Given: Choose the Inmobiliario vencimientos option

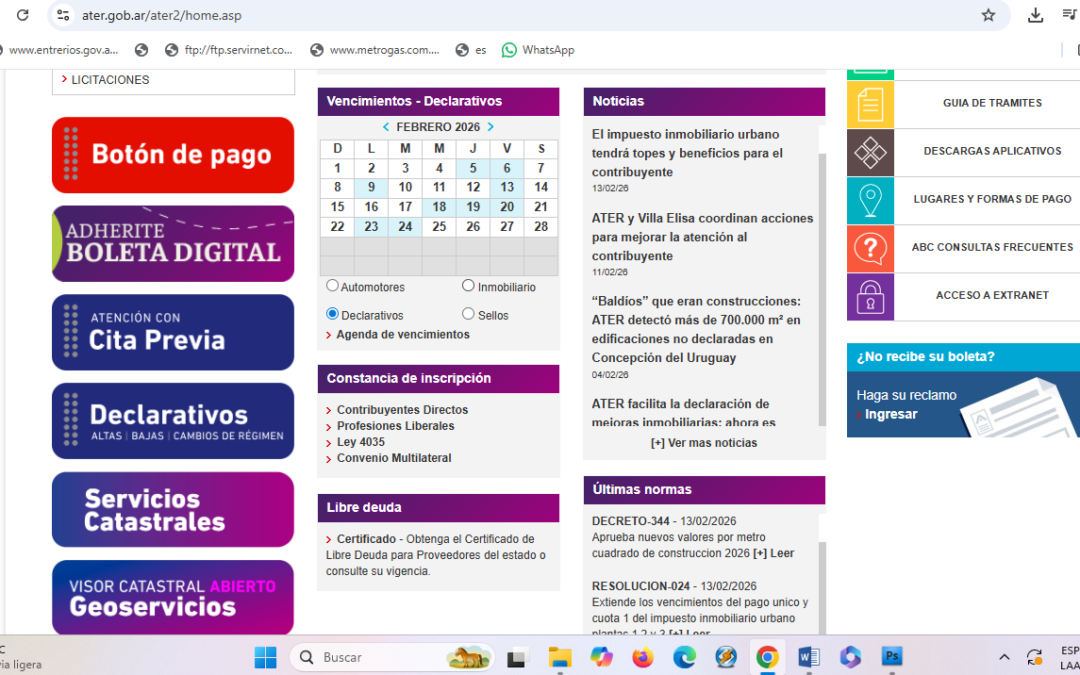Looking at the screenshot, I should (467, 285).
